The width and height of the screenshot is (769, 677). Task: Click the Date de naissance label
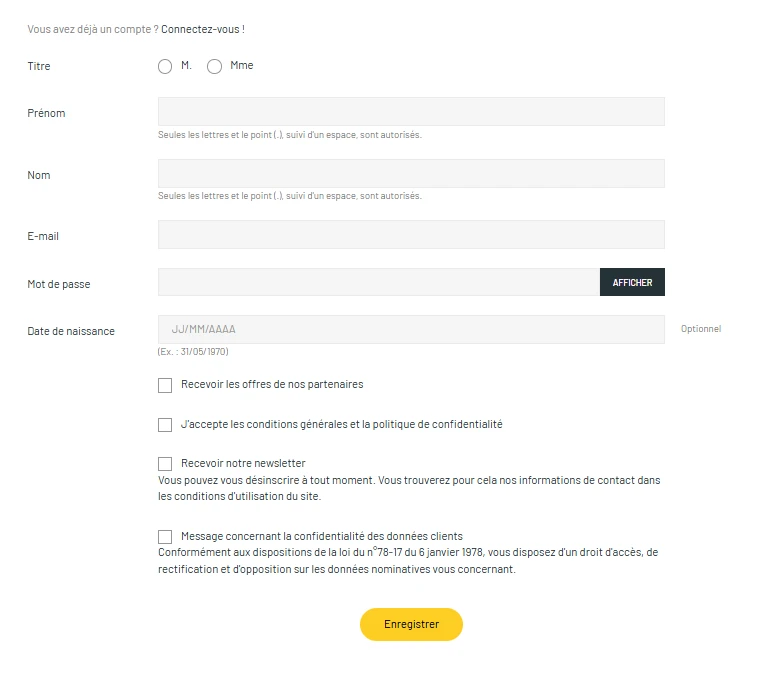(71, 332)
